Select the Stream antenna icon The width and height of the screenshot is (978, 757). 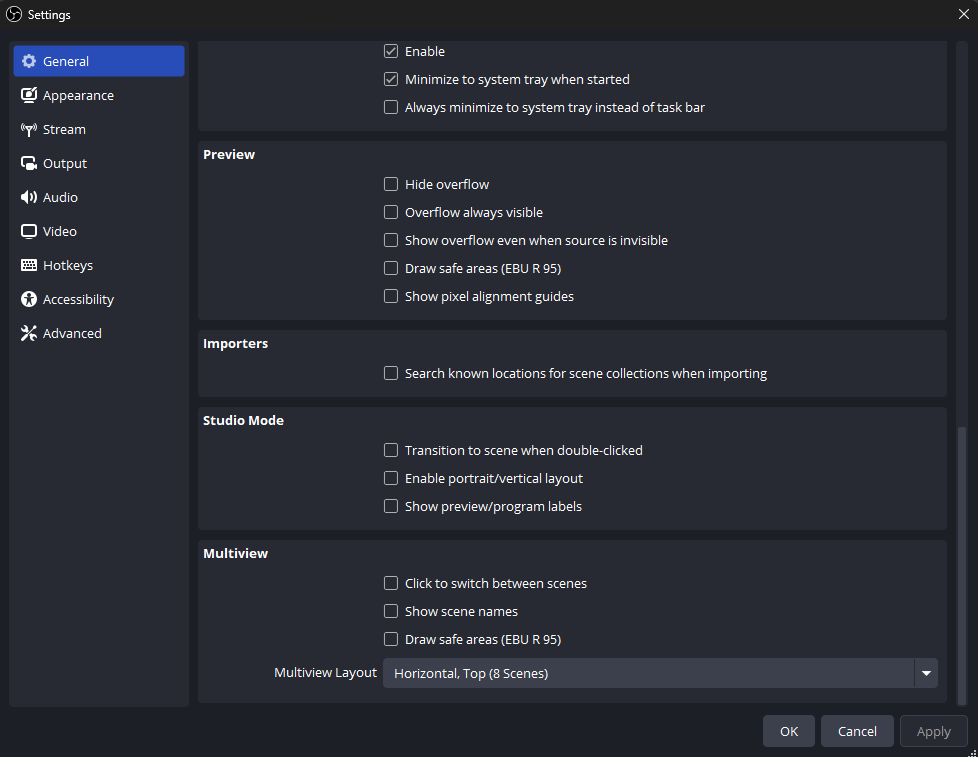coord(29,129)
